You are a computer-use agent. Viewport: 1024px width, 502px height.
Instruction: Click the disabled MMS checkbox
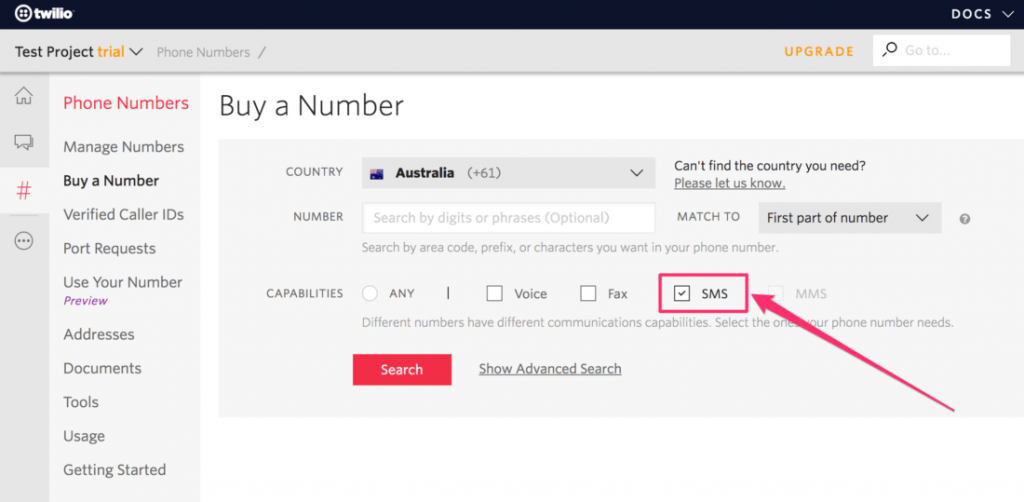pyautogui.click(x=776, y=294)
